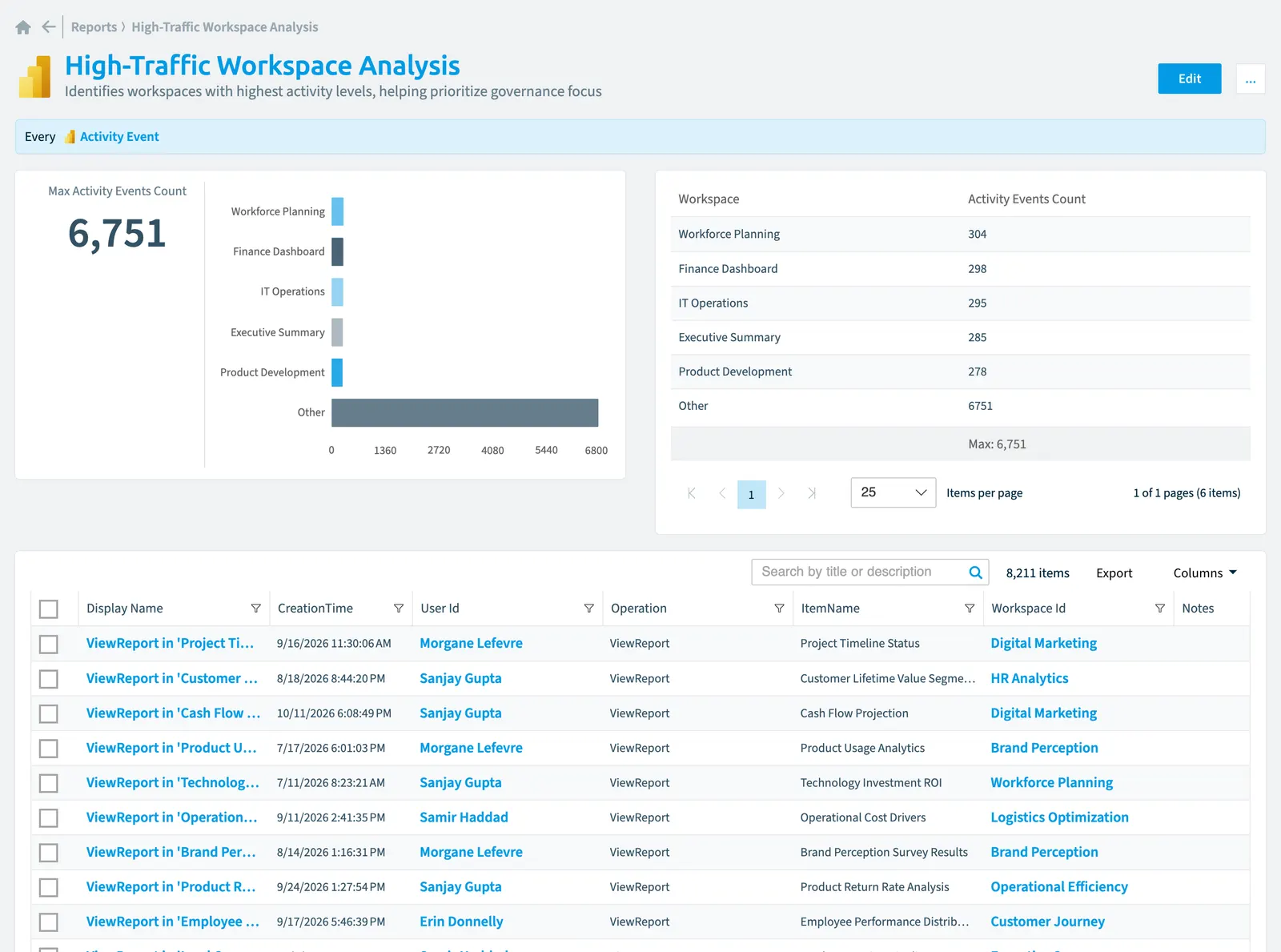Click the Export button
Screen dimensions: 1281x952
click(x=1114, y=573)
